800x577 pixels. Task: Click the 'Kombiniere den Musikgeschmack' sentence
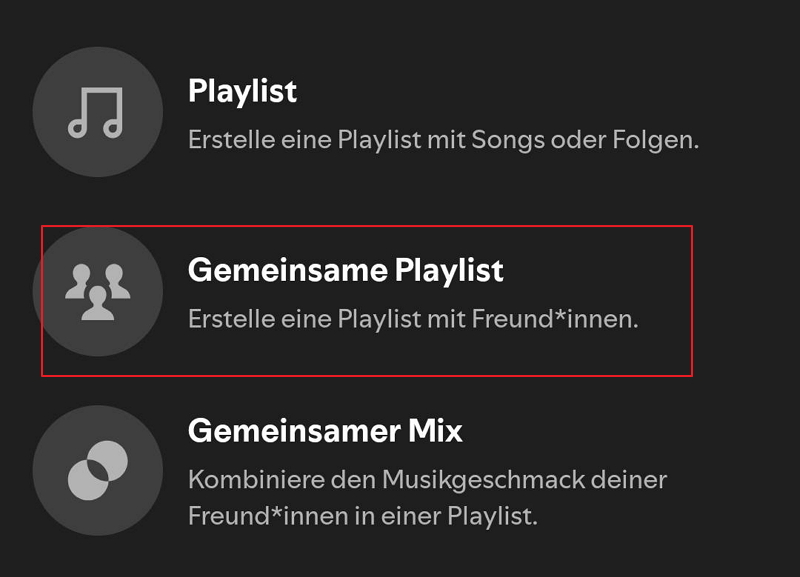pyautogui.click(x=427, y=479)
